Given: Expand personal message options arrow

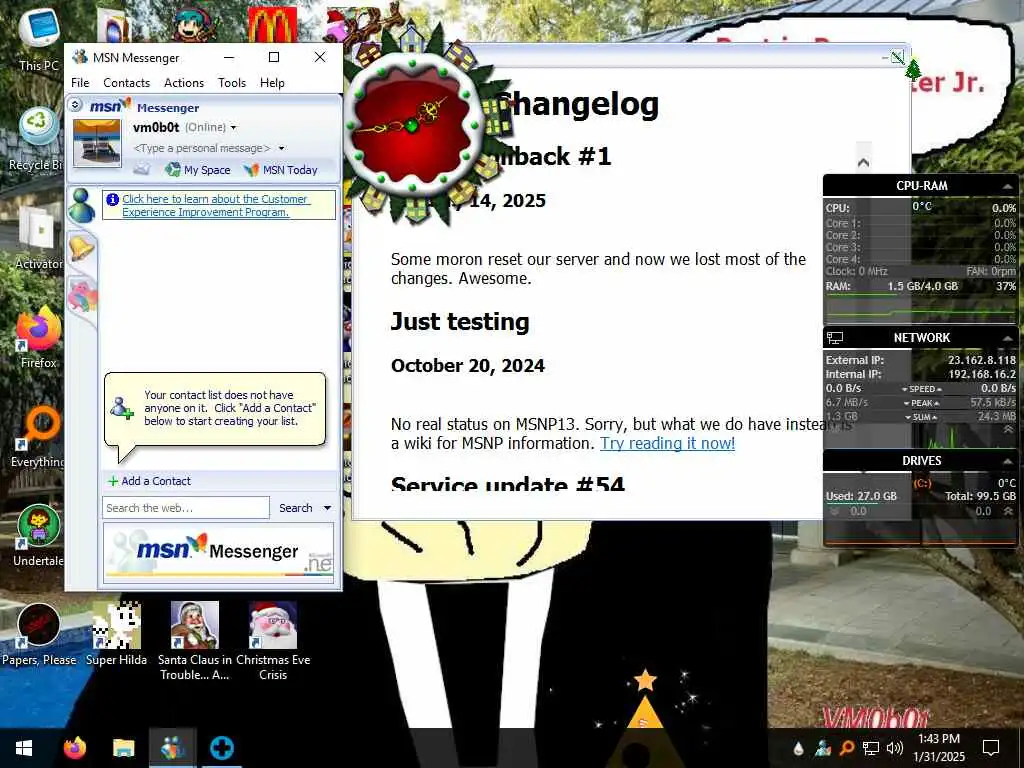Looking at the screenshot, I should 281,148.
